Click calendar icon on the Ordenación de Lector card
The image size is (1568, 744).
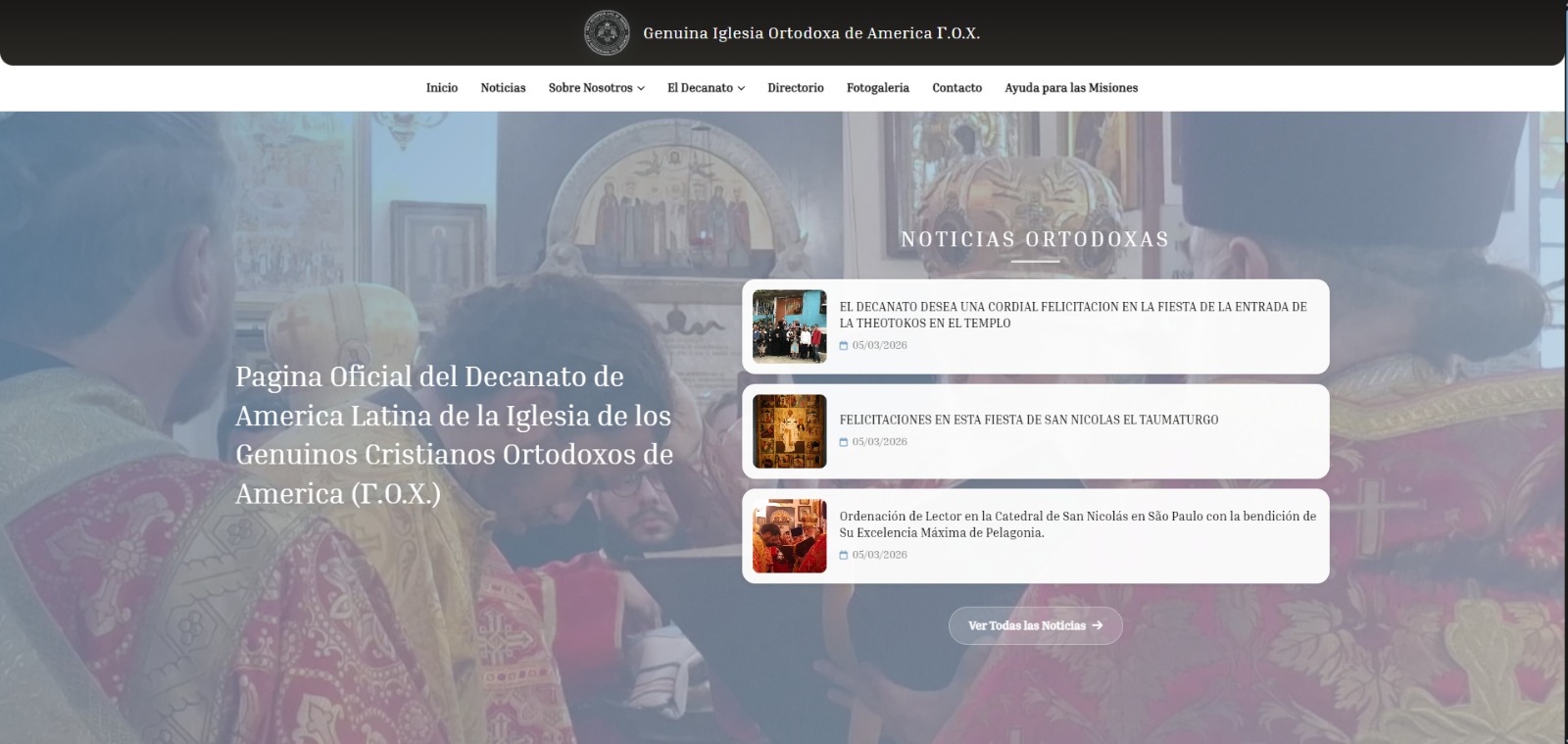pyautogui.click(x=844, y=556)
